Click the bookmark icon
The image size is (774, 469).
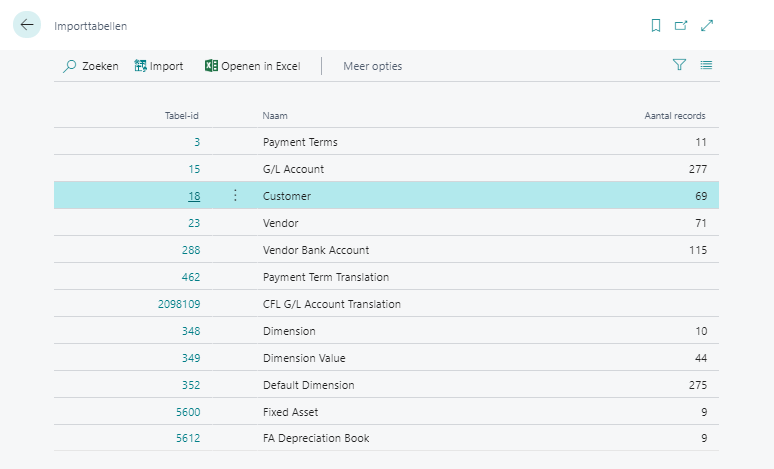point(656,26)
